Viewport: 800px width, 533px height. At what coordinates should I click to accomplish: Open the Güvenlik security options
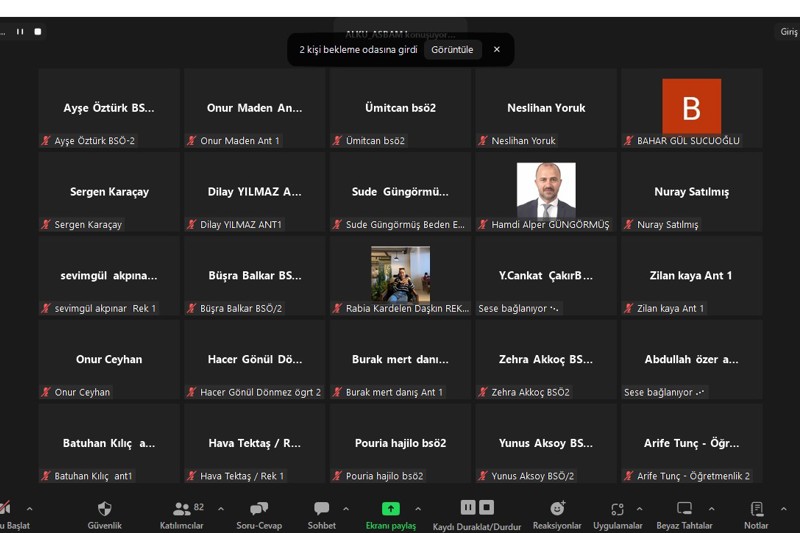click(104, 514)
